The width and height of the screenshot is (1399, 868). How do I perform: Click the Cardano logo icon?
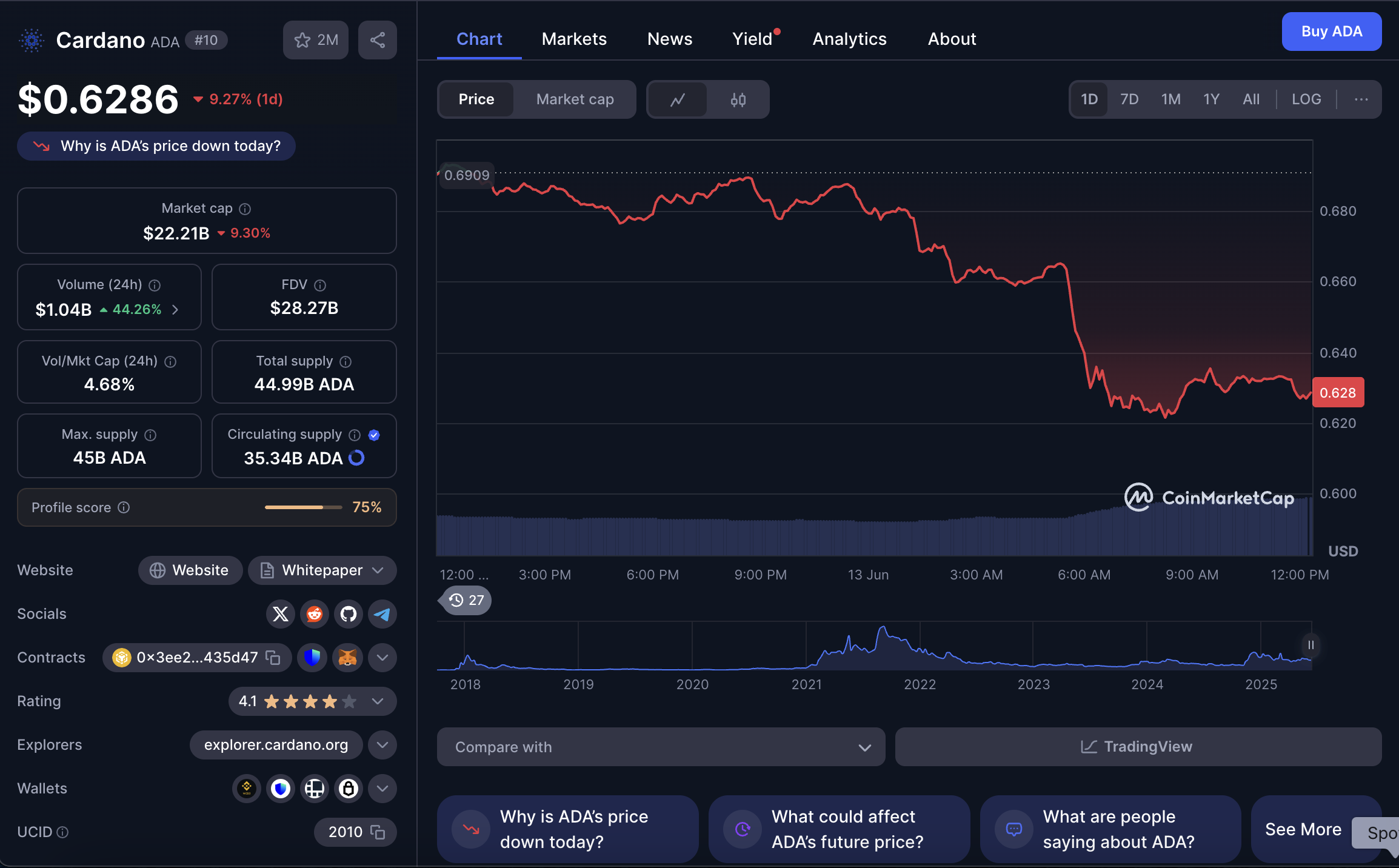coord(32,40)
